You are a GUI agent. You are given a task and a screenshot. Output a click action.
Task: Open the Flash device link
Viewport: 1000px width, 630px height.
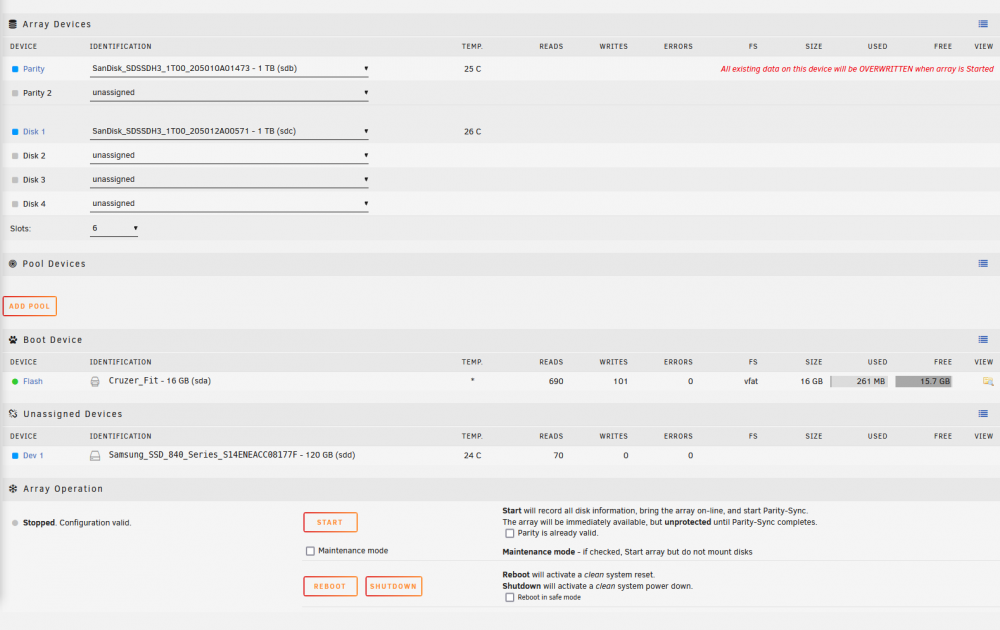click(x=33, y=381)
